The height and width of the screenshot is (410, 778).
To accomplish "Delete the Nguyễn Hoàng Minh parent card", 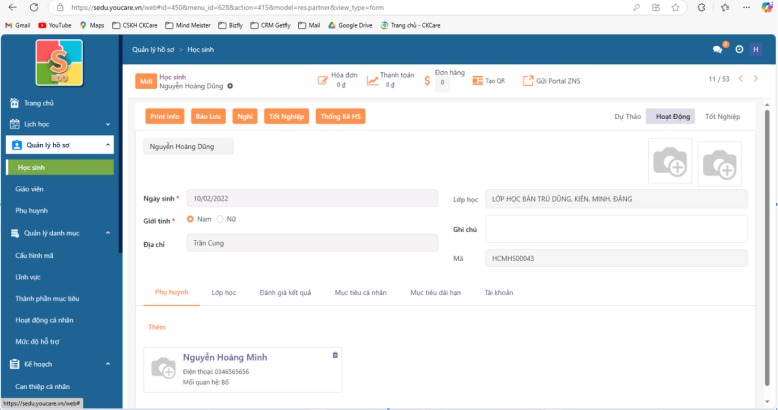I will [334, 355].
